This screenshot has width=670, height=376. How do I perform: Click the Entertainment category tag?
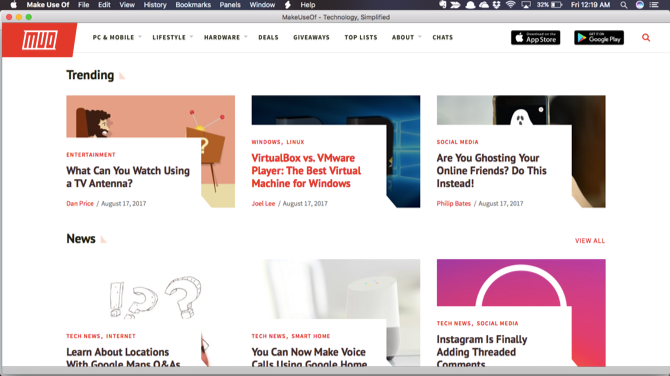tap(91, 155)
